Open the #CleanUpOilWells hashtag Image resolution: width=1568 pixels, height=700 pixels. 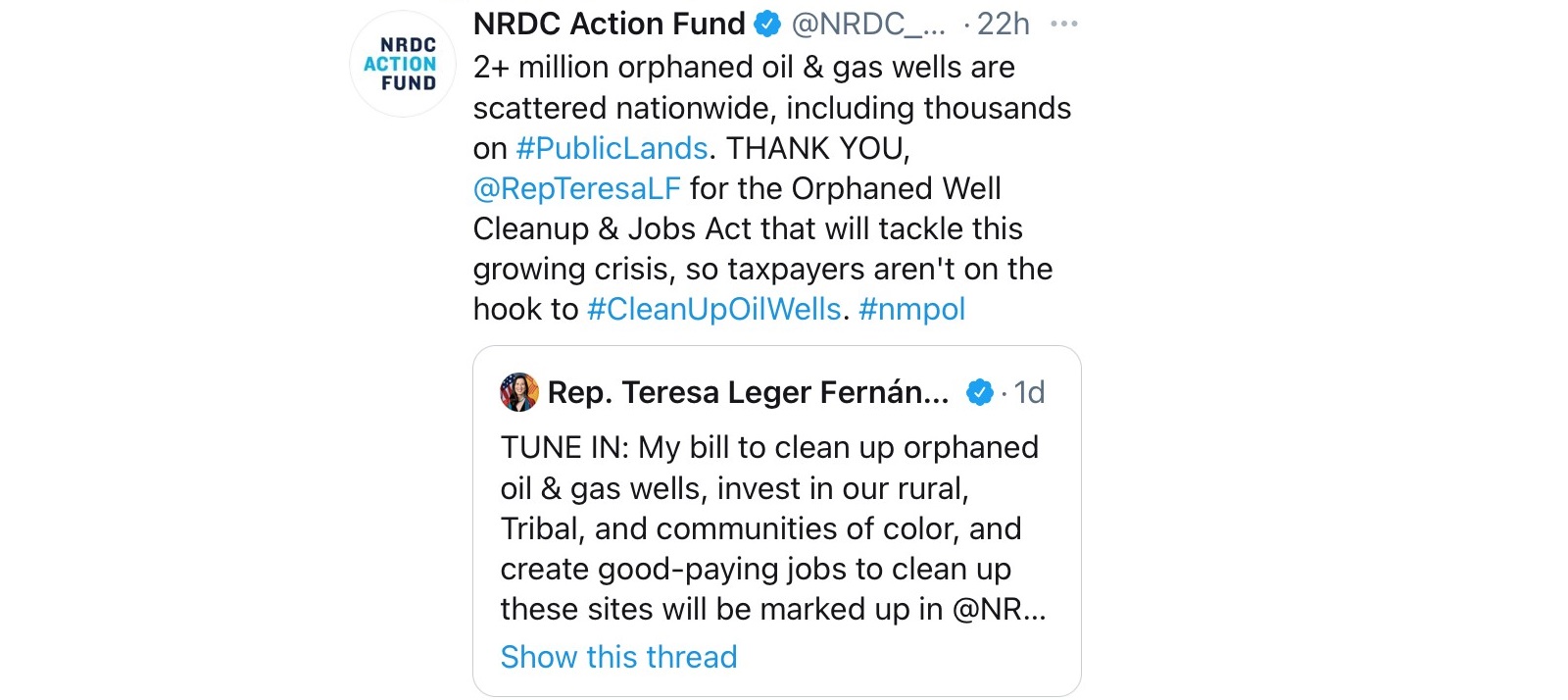[713, 309]
